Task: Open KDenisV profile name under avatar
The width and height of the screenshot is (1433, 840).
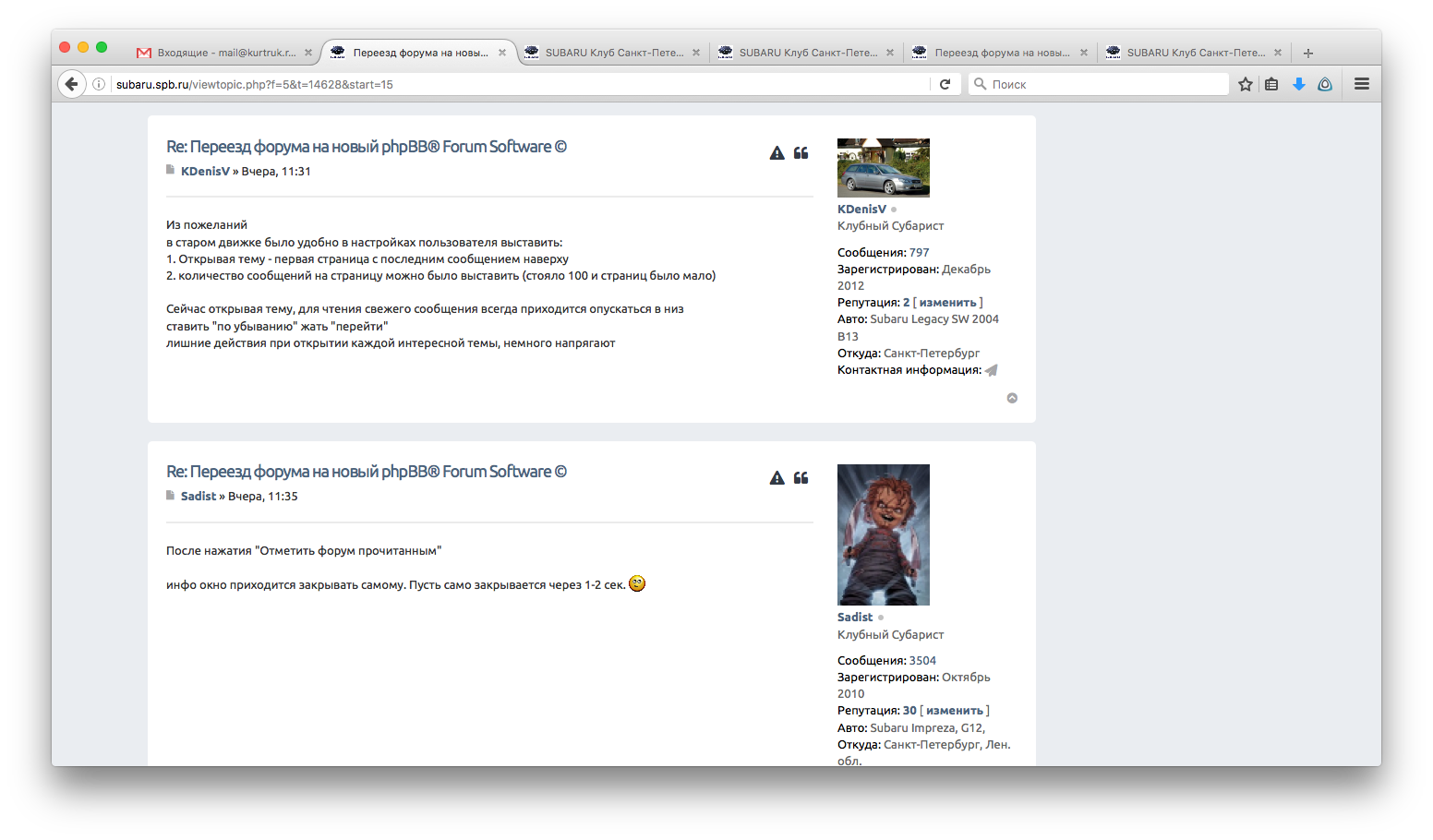Action: click(861, 210)
